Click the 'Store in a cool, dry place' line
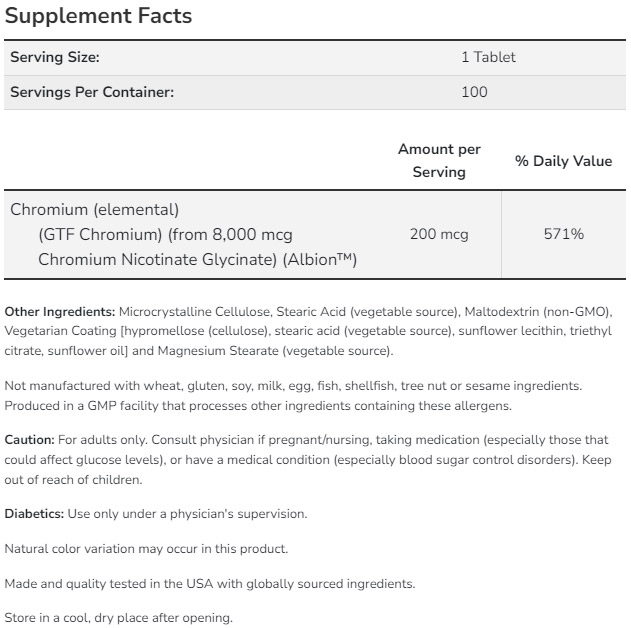This screenshot has height=628, width=631. 118,618
